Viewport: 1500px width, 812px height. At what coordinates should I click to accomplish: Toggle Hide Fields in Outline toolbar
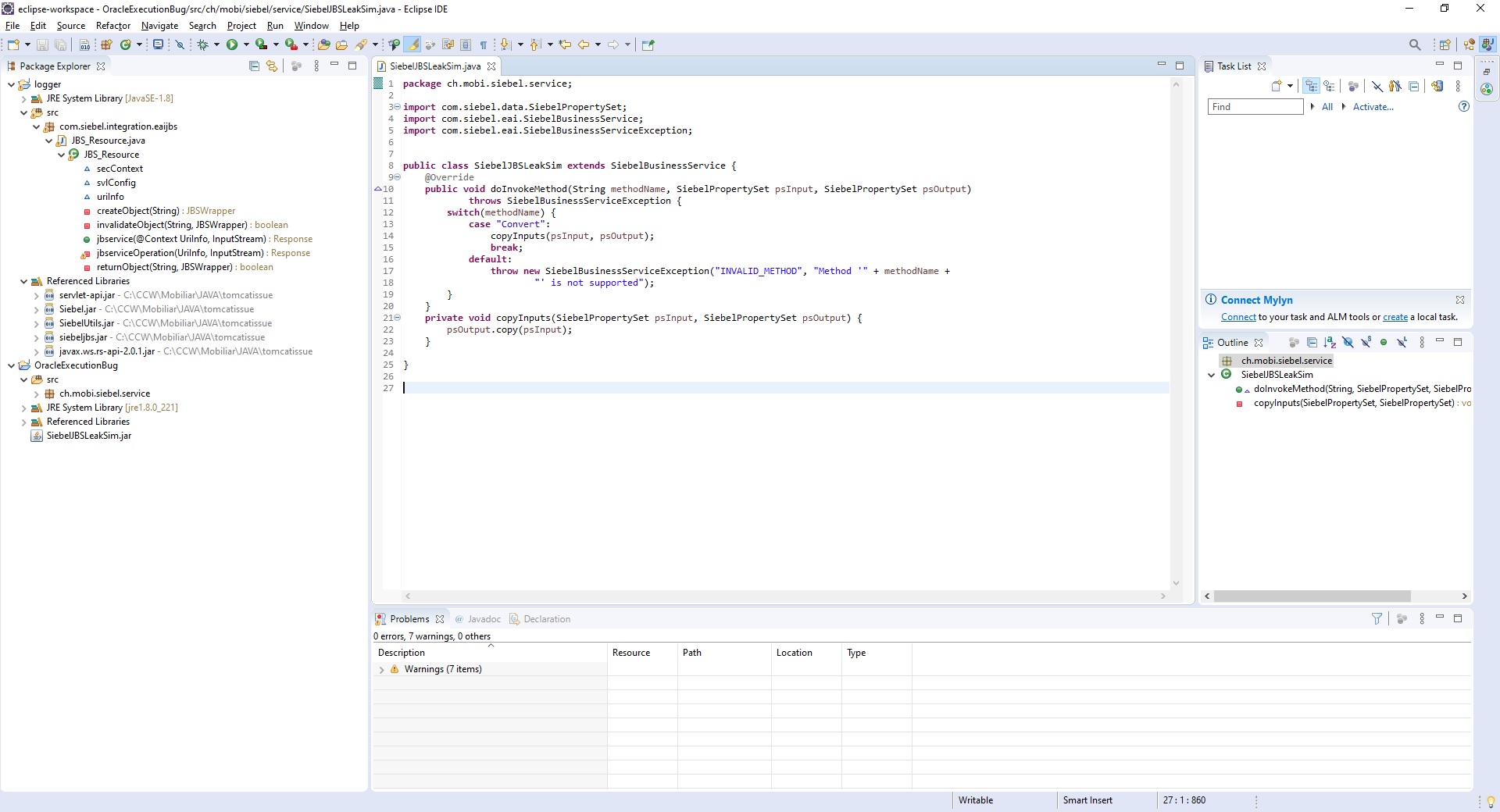pyautogui.click(x=1348, y=342)
